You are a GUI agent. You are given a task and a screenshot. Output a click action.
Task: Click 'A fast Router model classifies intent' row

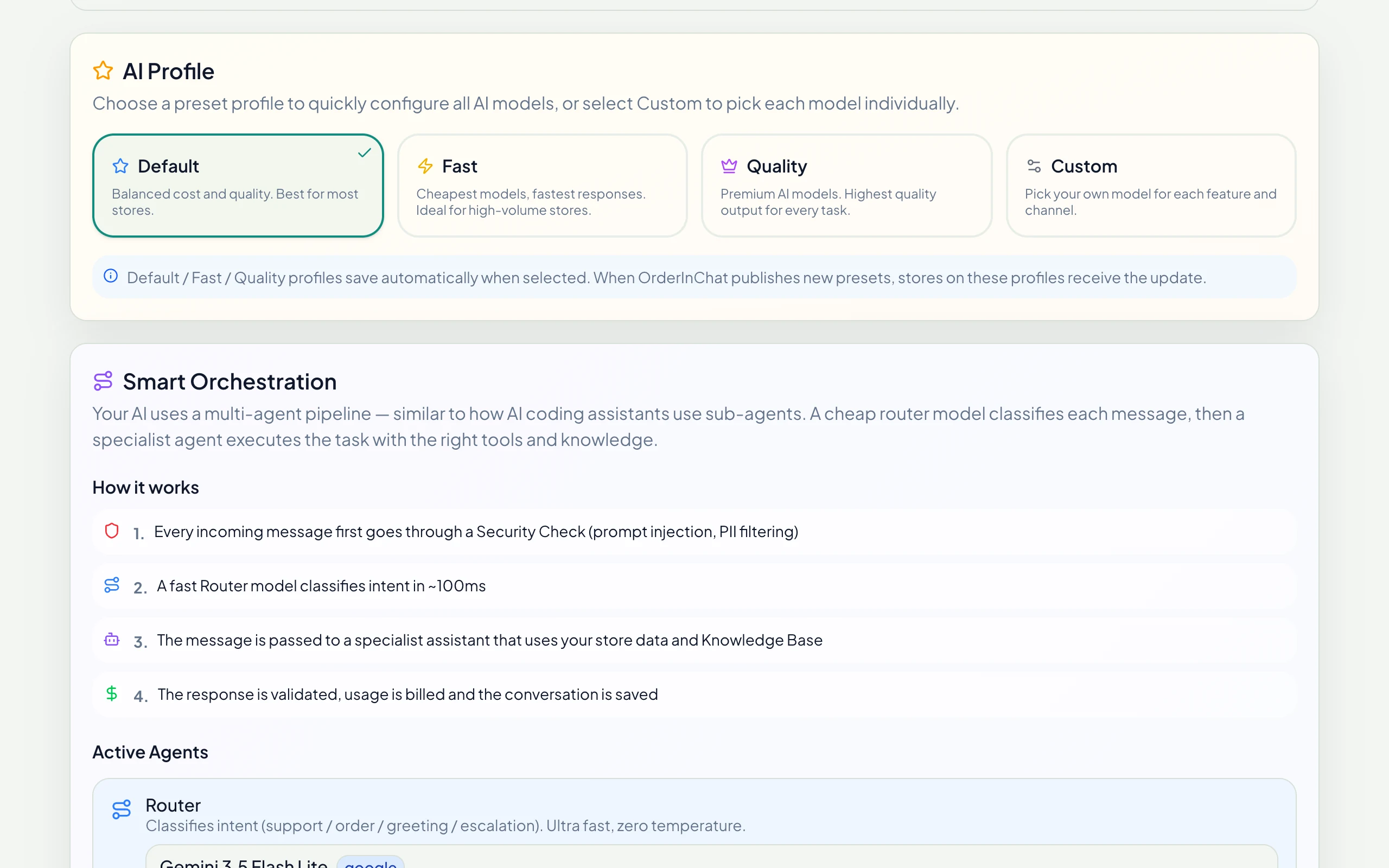coord(694,585)
